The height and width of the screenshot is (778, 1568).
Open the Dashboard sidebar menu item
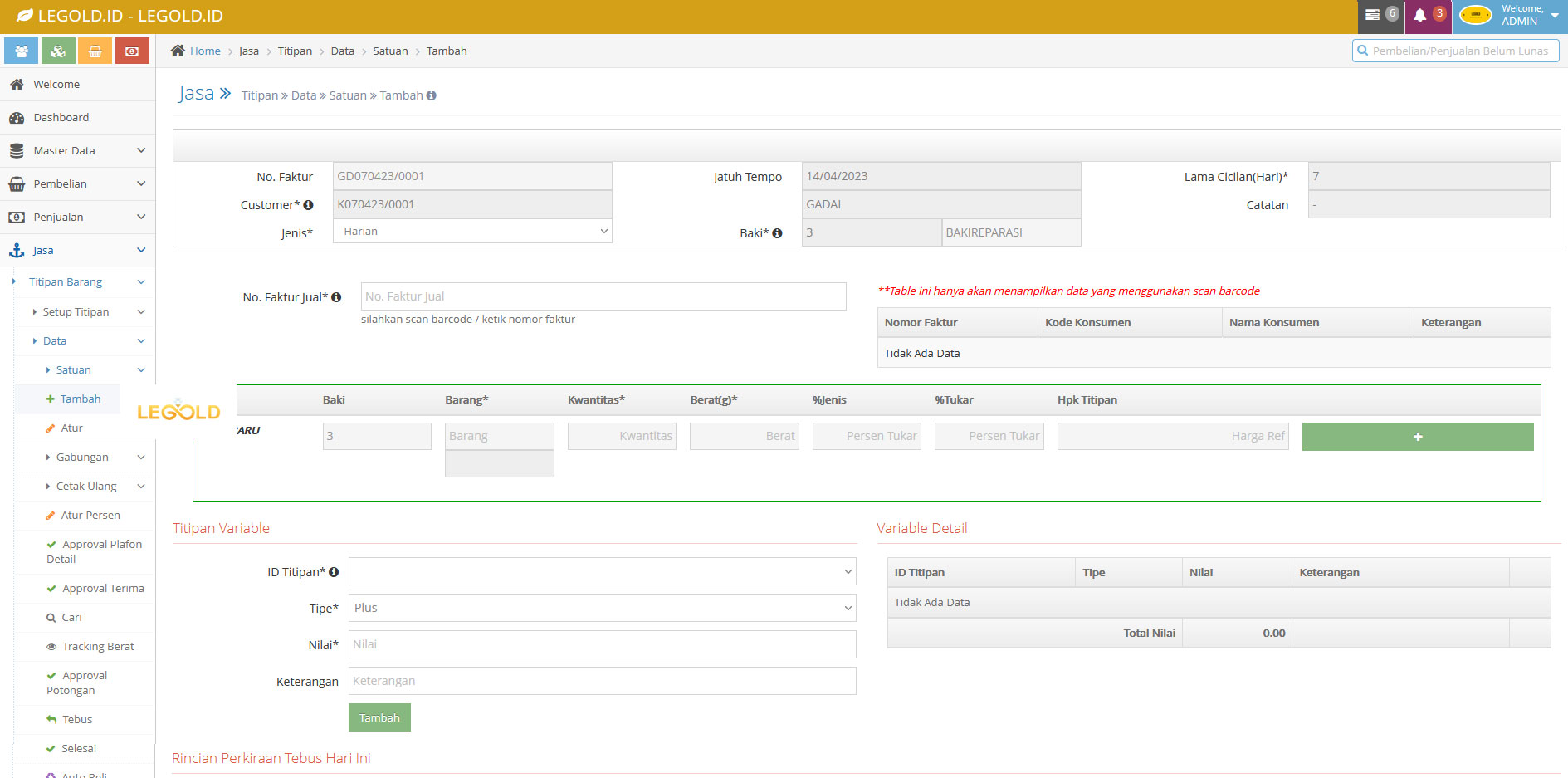click(60, 117)
